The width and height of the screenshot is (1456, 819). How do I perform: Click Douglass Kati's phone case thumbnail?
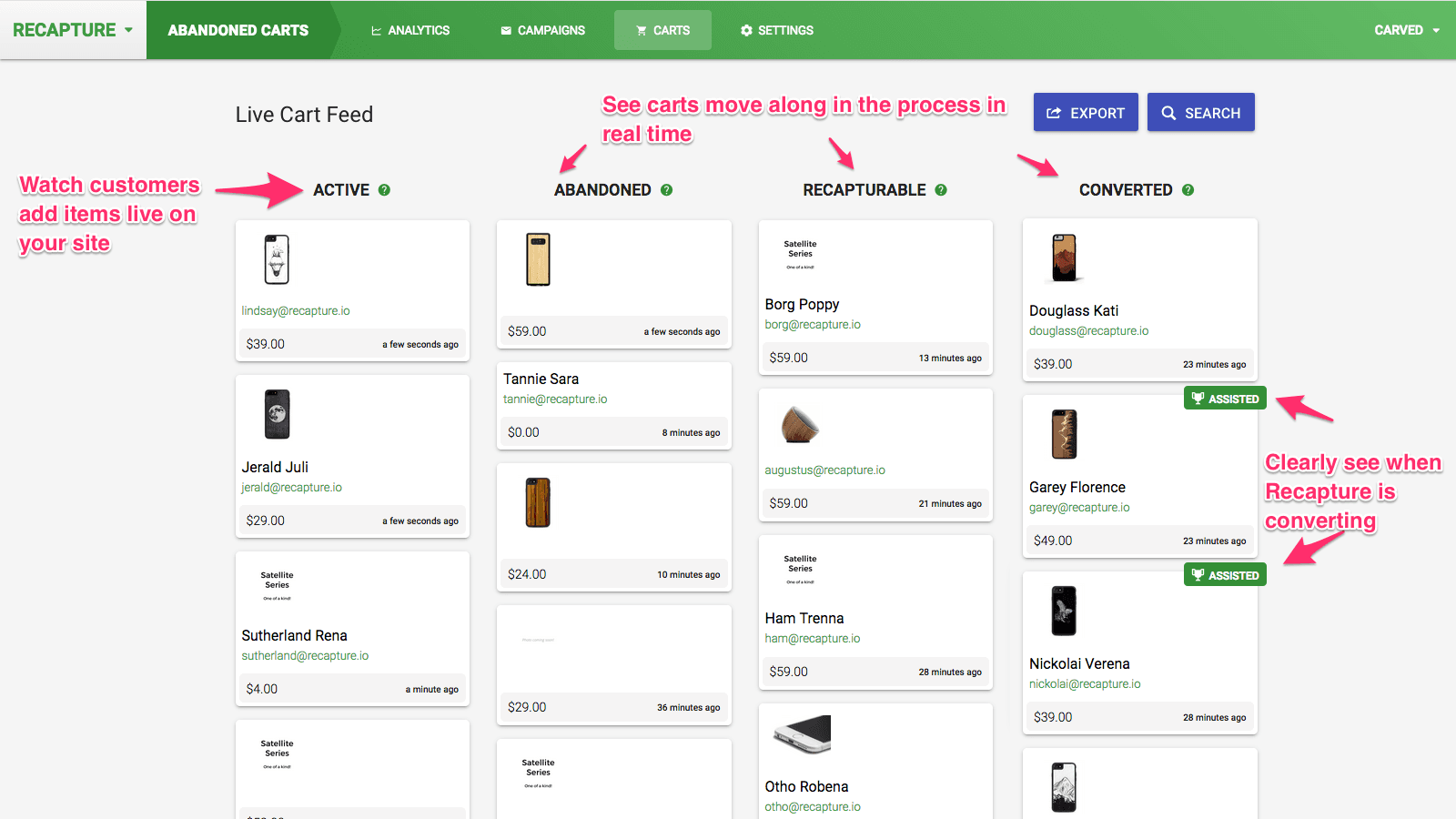click(1064, 258)
